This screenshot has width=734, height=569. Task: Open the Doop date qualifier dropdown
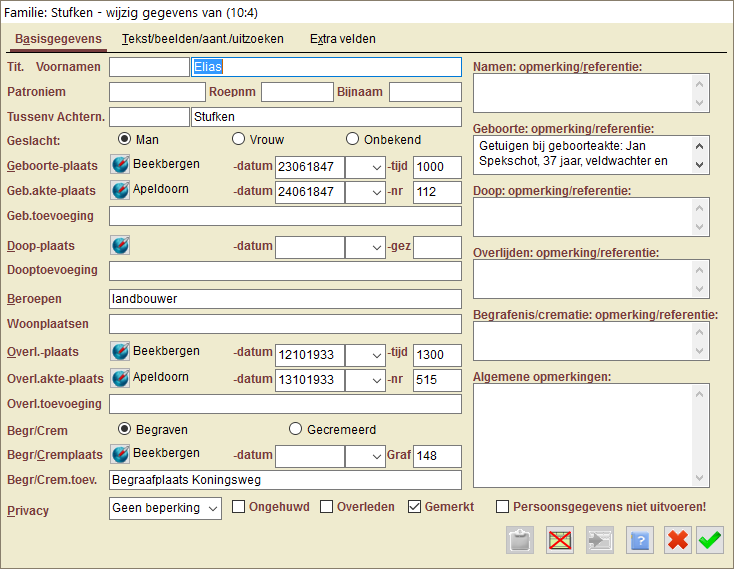coord(366,248)
